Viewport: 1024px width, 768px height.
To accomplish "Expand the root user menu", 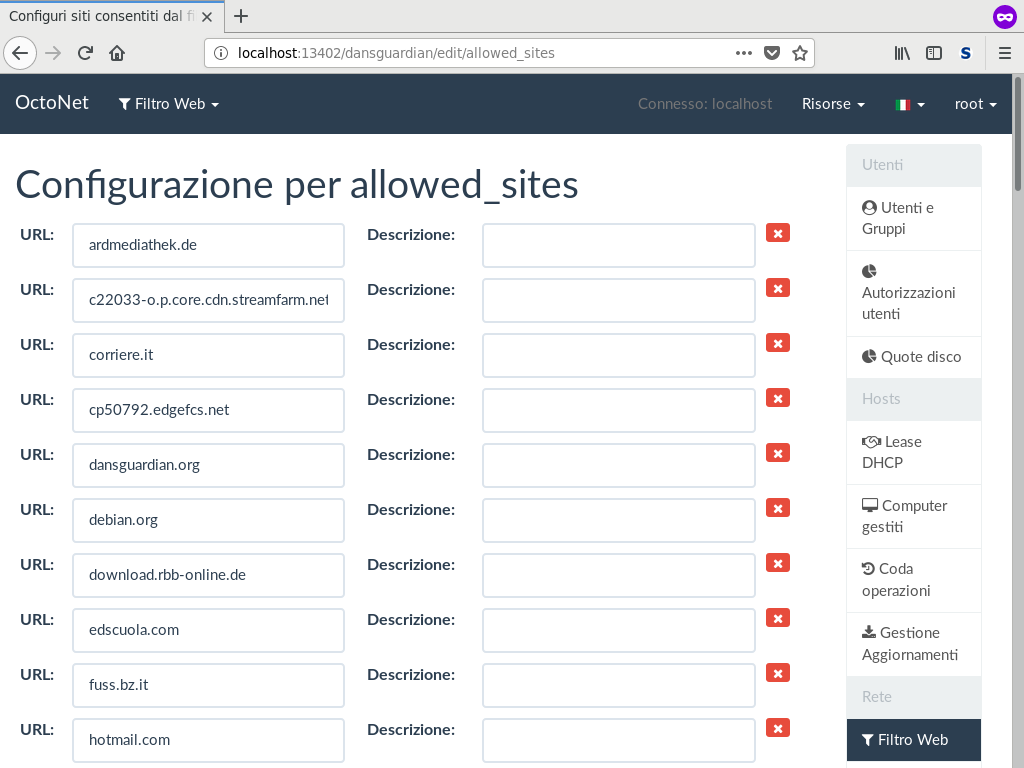I will point(976,104).
